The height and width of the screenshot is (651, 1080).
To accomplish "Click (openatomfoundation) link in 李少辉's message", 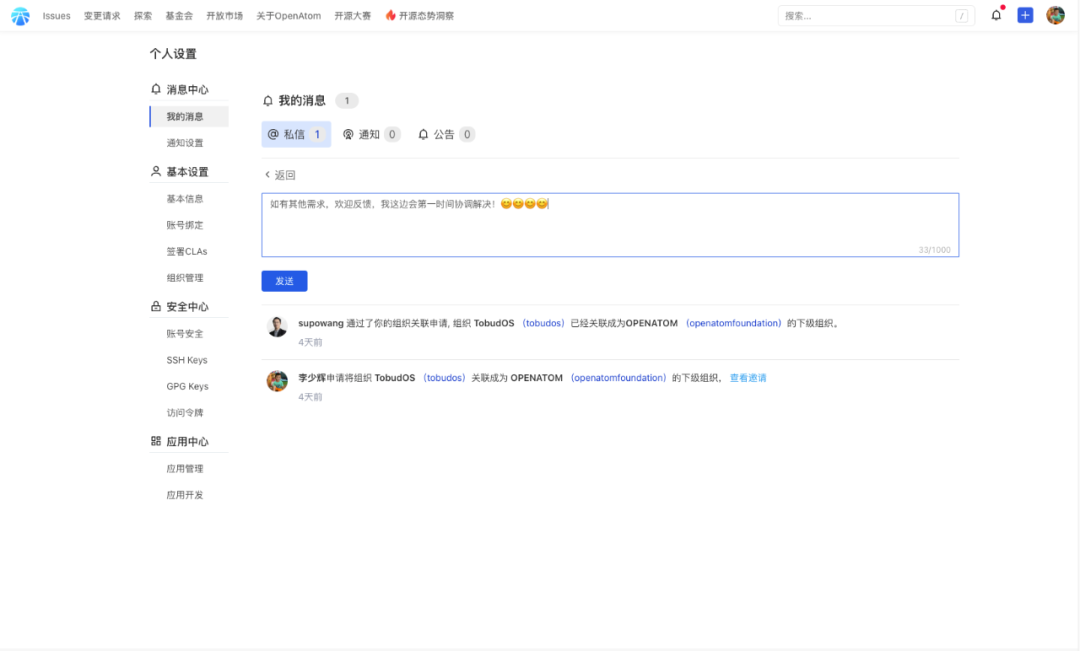I will [x=619, y=378].
